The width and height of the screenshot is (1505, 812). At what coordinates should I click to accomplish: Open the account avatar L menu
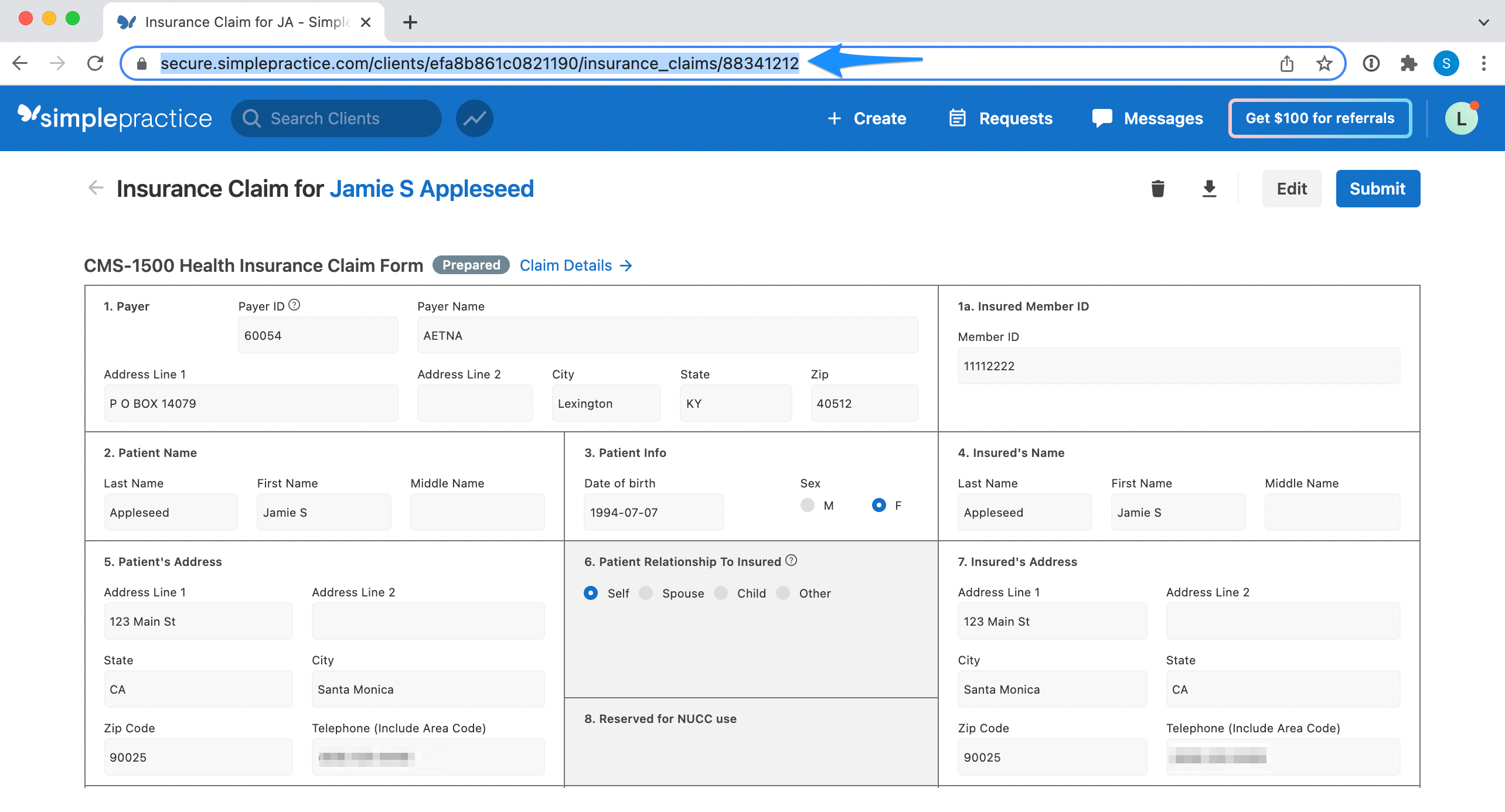point(1461,119)
